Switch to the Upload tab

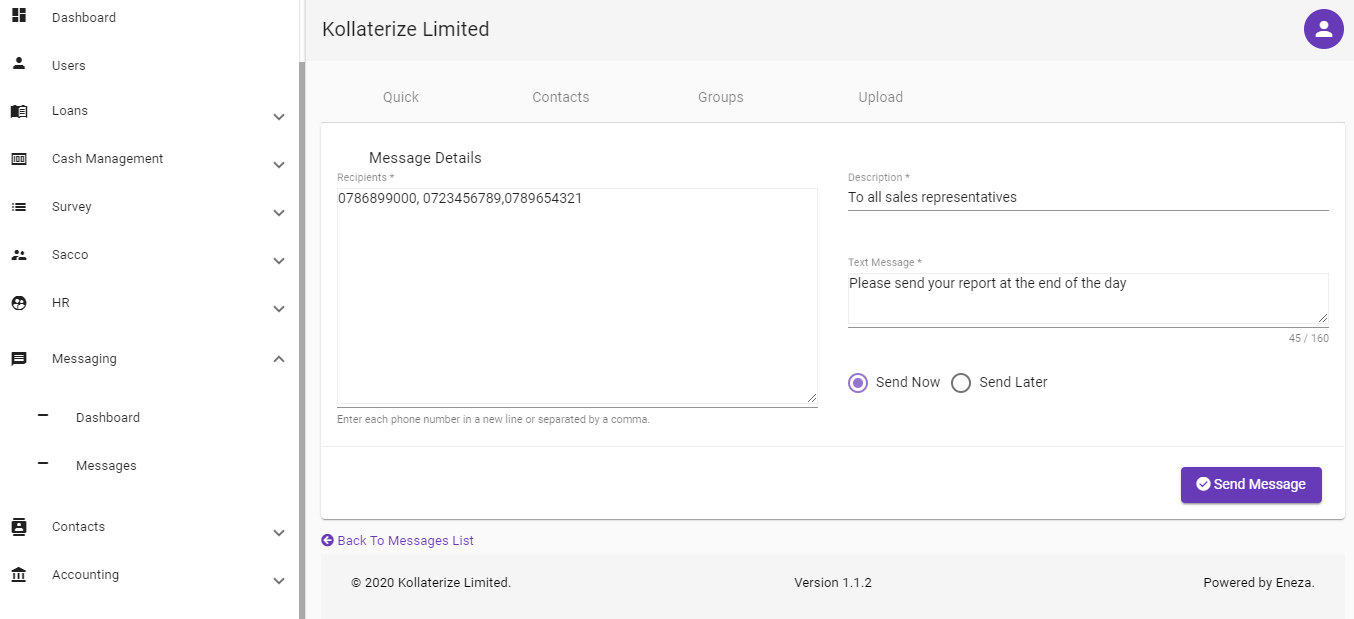[881, 97]
